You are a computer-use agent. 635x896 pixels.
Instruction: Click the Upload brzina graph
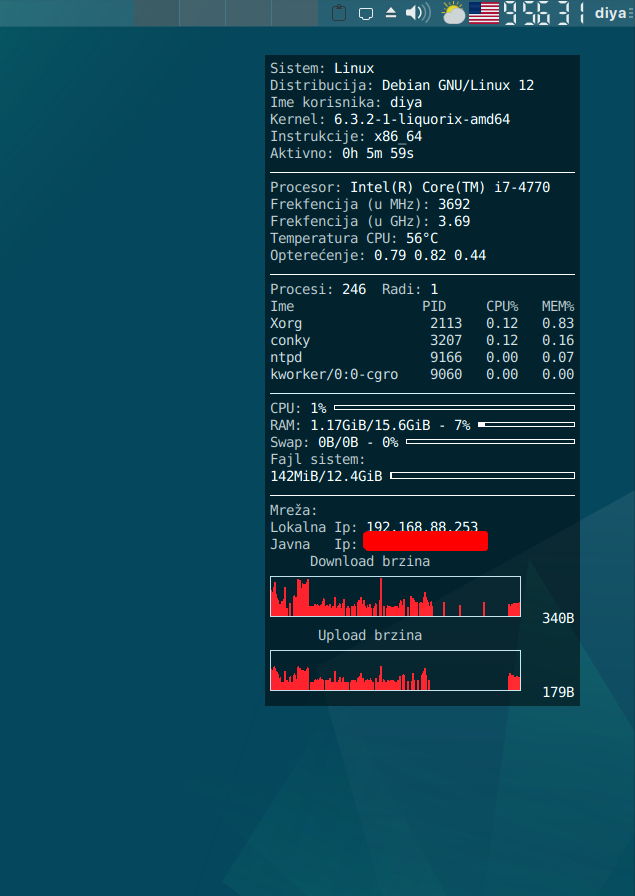click(x=396, y=671)
